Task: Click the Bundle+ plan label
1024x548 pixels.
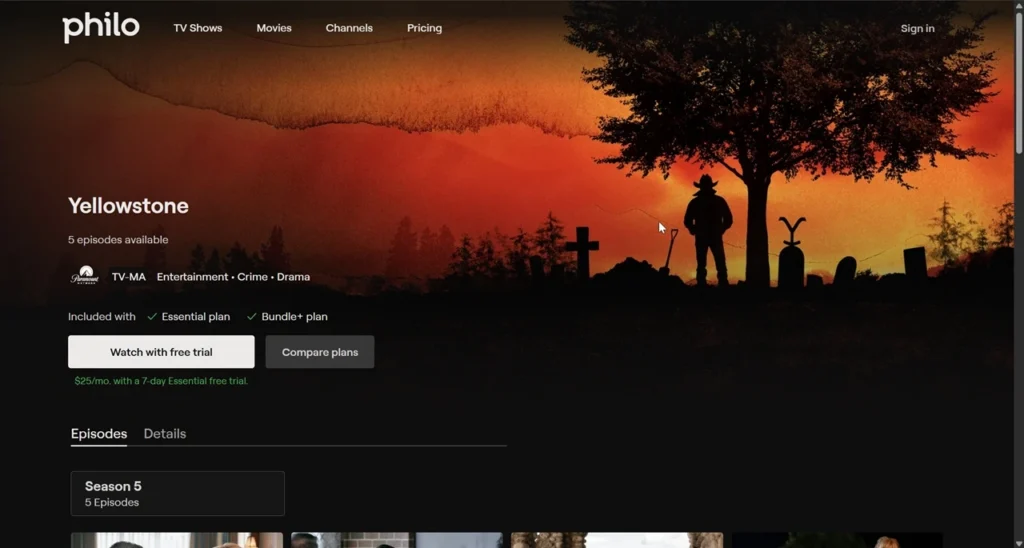Action: [x=295, y=317]
